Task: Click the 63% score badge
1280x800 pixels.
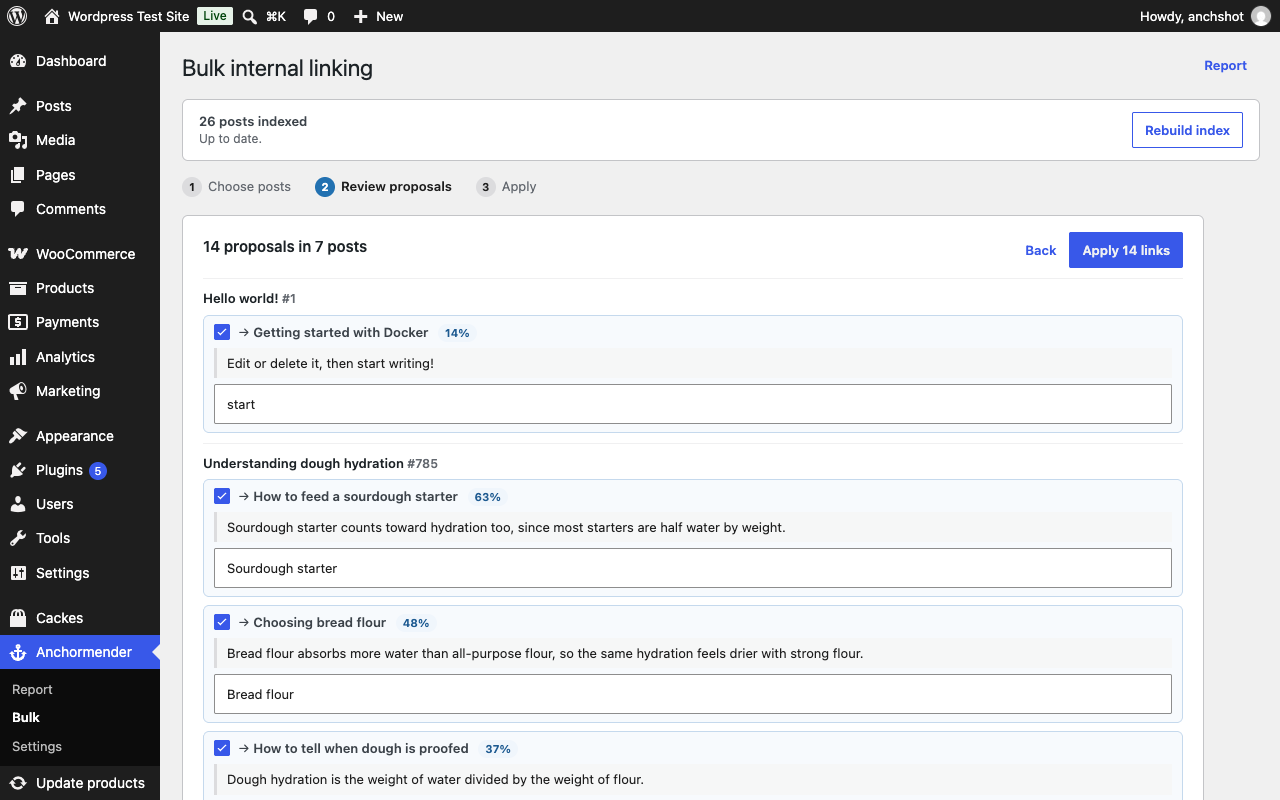Action: point(487,497)
